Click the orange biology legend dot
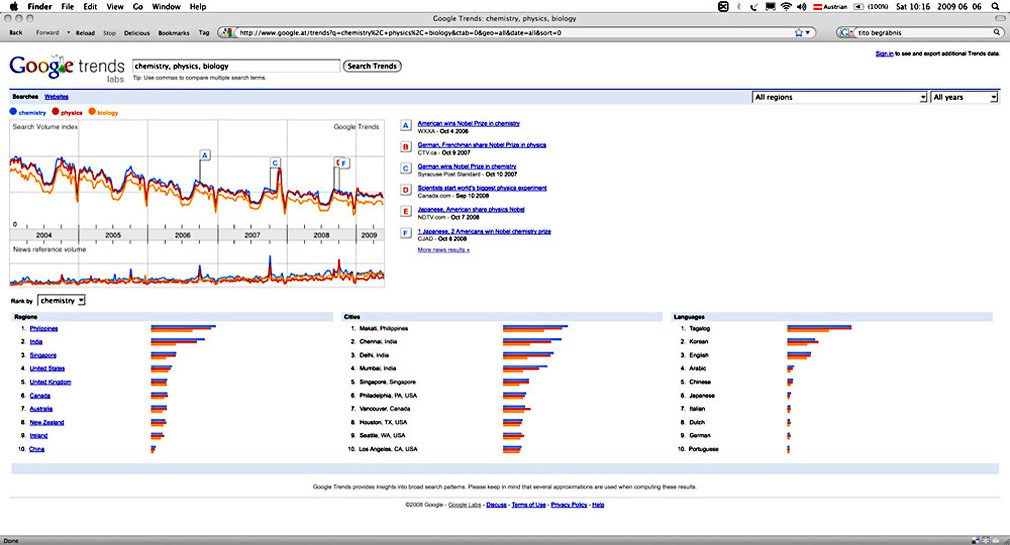This screenshot has height=545, width=1010. 92,111
